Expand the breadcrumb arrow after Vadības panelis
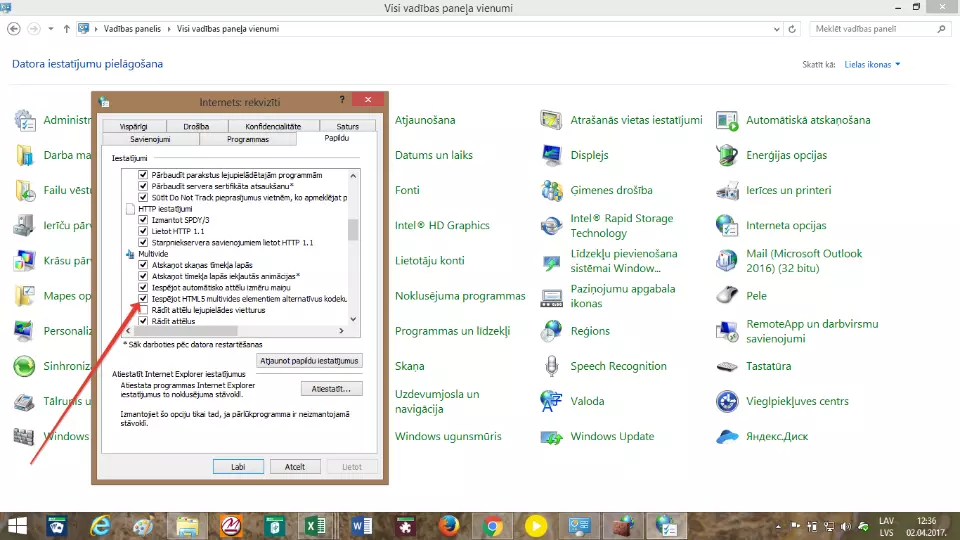The width and height of the screenshot is (960, 540). [169, 29]
